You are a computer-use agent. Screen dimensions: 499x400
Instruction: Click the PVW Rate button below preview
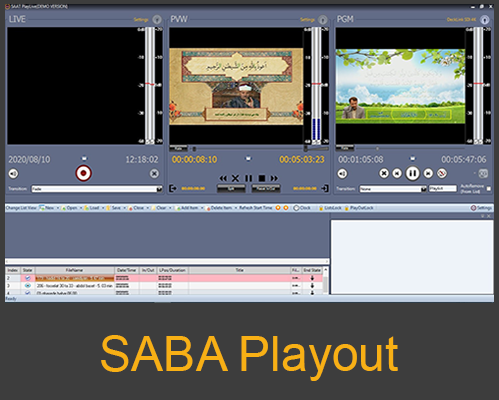coord(178,148)
